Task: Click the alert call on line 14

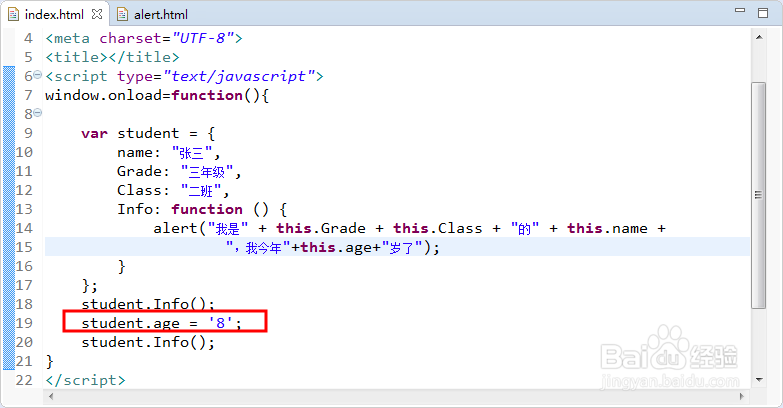Action: click(409, 229)
